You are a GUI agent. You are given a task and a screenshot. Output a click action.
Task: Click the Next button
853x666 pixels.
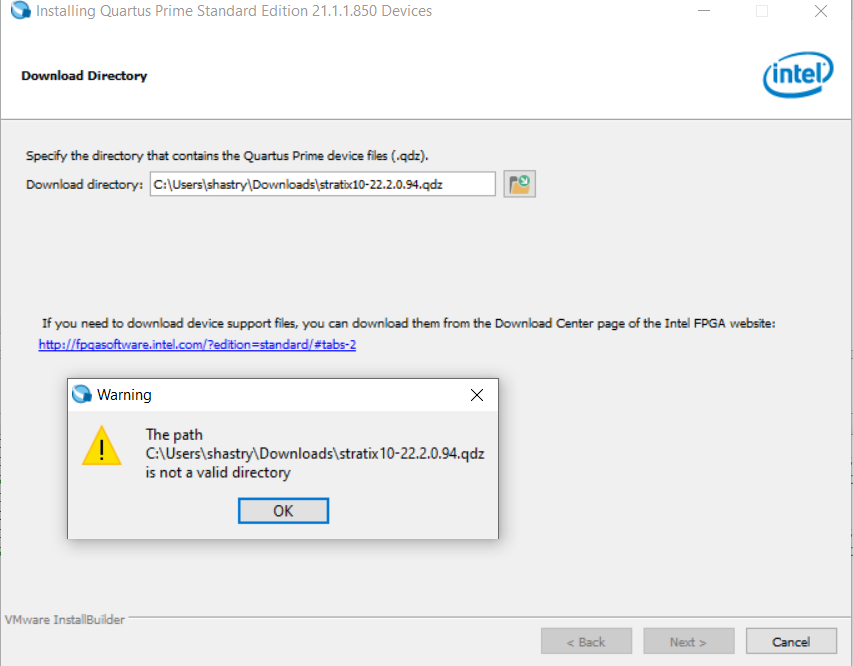[x=688, y=641]
